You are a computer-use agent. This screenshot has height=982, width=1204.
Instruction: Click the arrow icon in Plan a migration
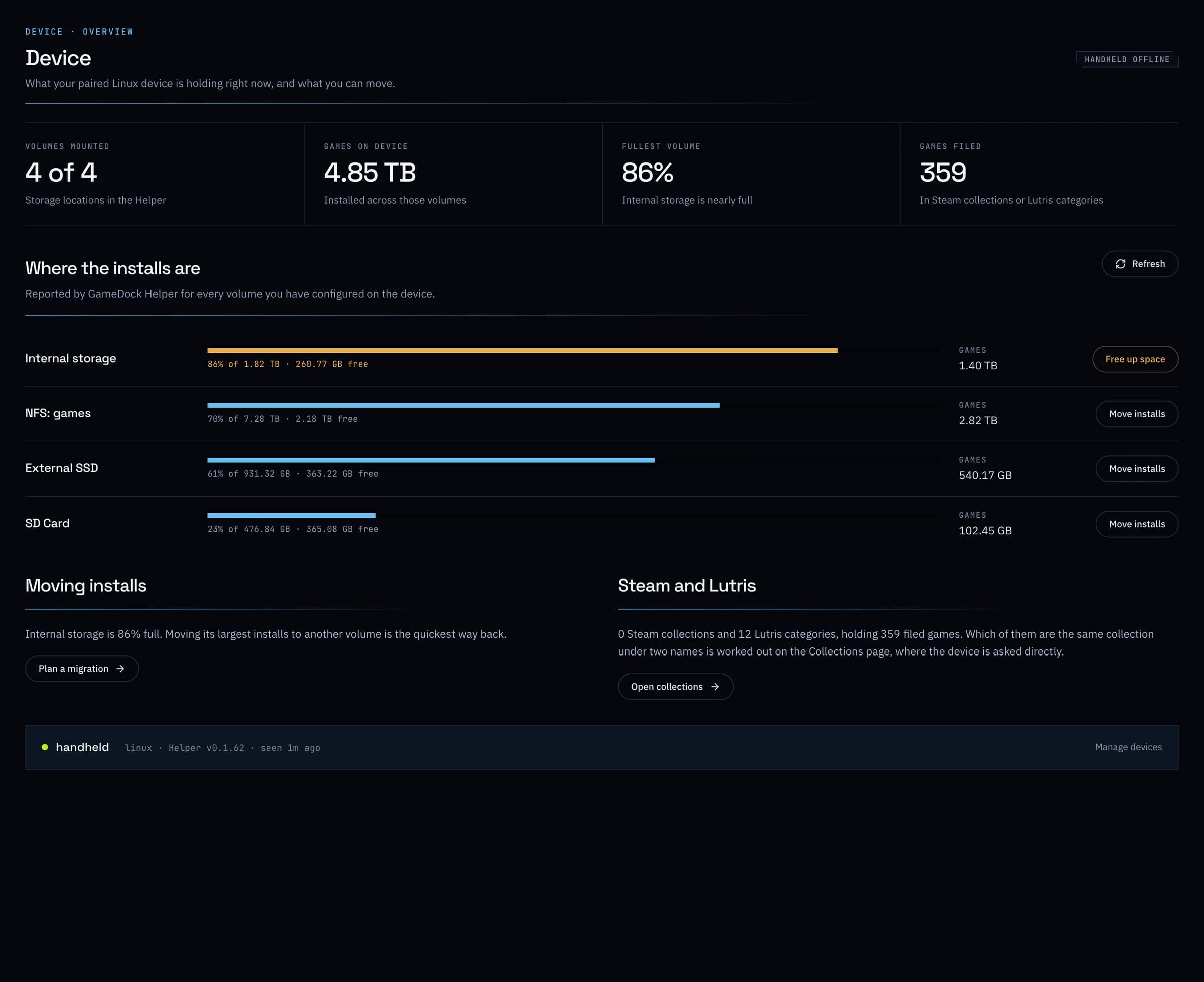point(120,669)
